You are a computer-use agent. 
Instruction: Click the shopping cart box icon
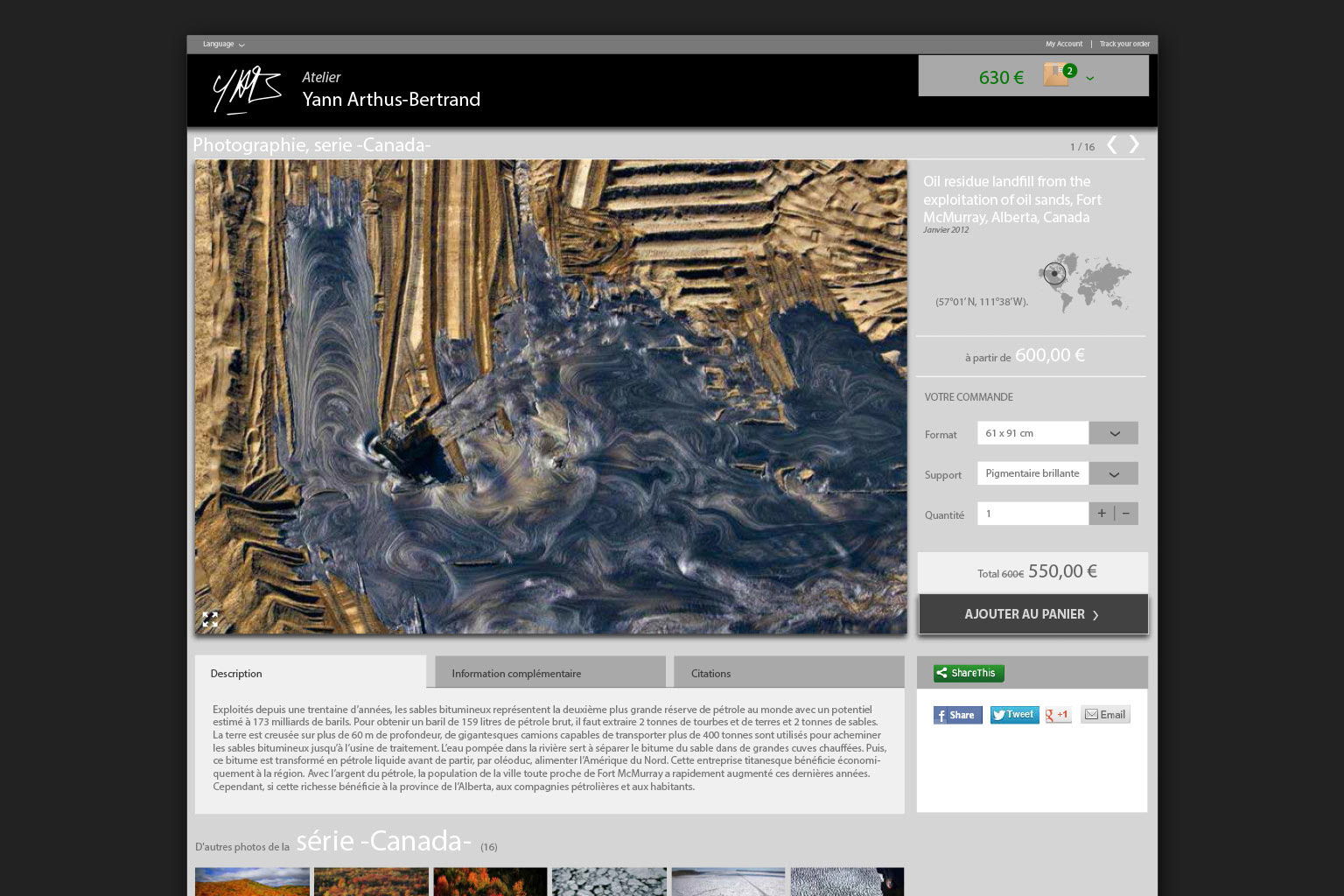pos(1056,75)
